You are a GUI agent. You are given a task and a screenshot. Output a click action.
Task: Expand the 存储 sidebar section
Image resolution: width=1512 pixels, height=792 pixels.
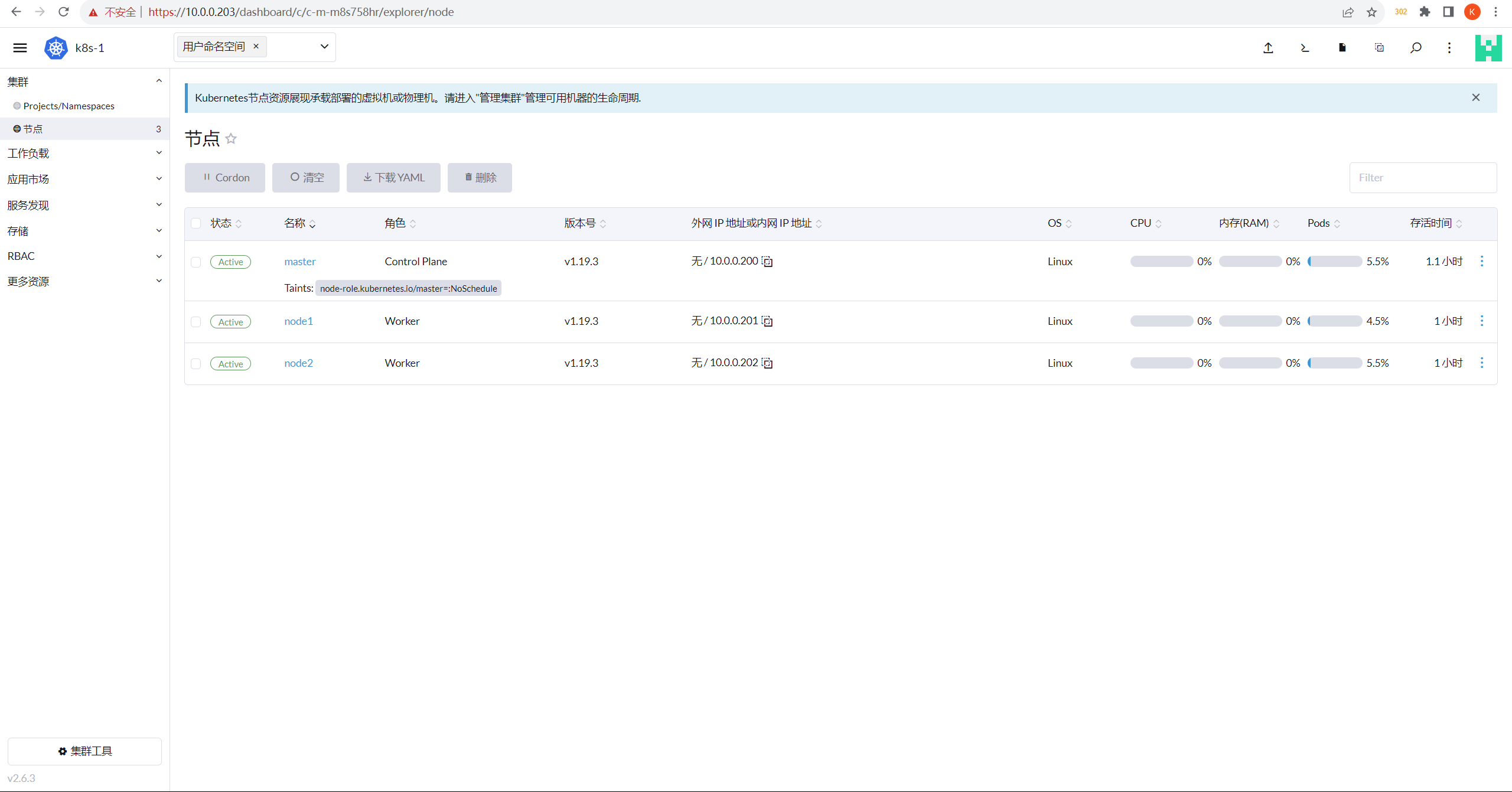[159, 231]
